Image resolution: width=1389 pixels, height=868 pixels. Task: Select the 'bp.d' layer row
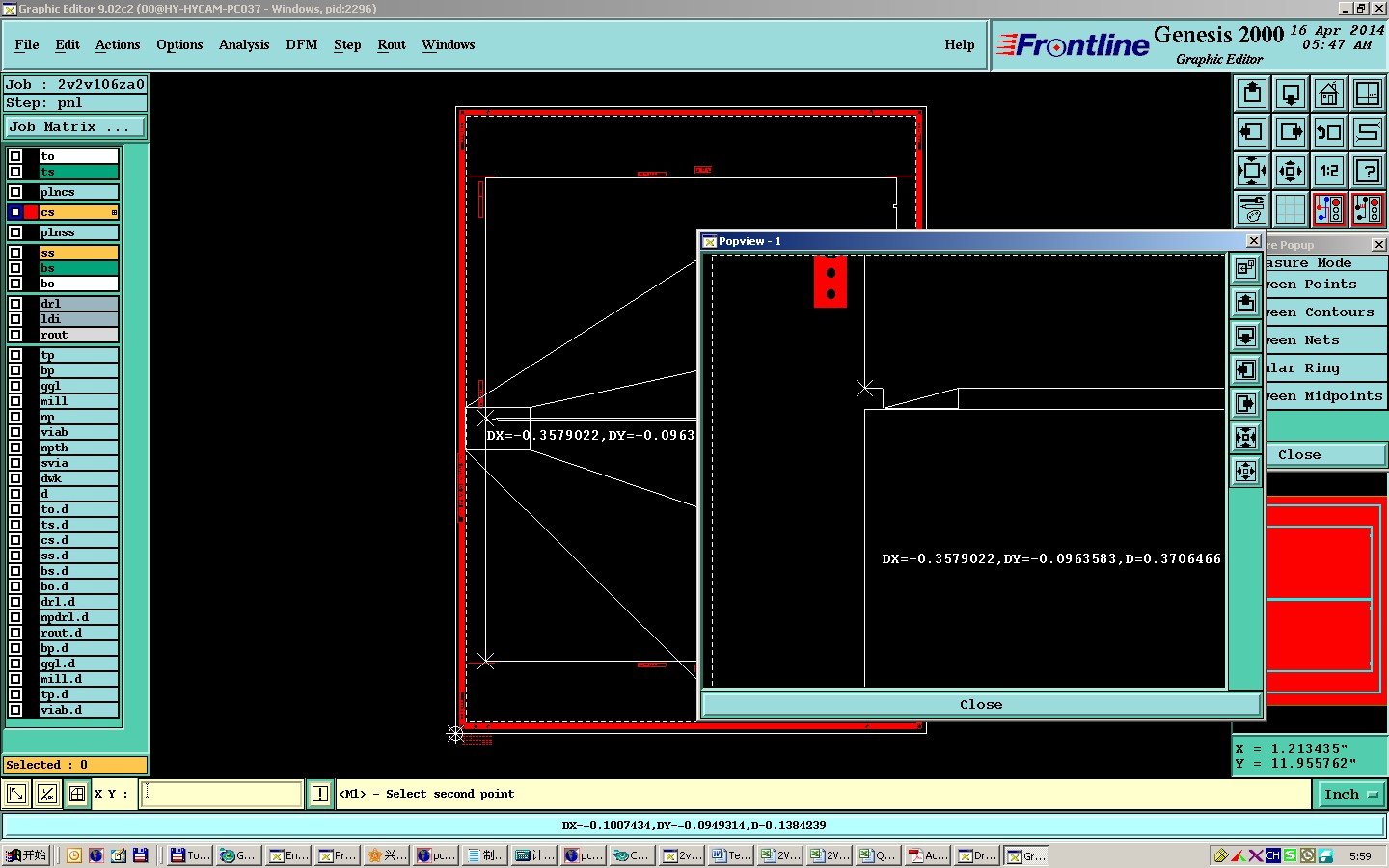pos(78,648)
